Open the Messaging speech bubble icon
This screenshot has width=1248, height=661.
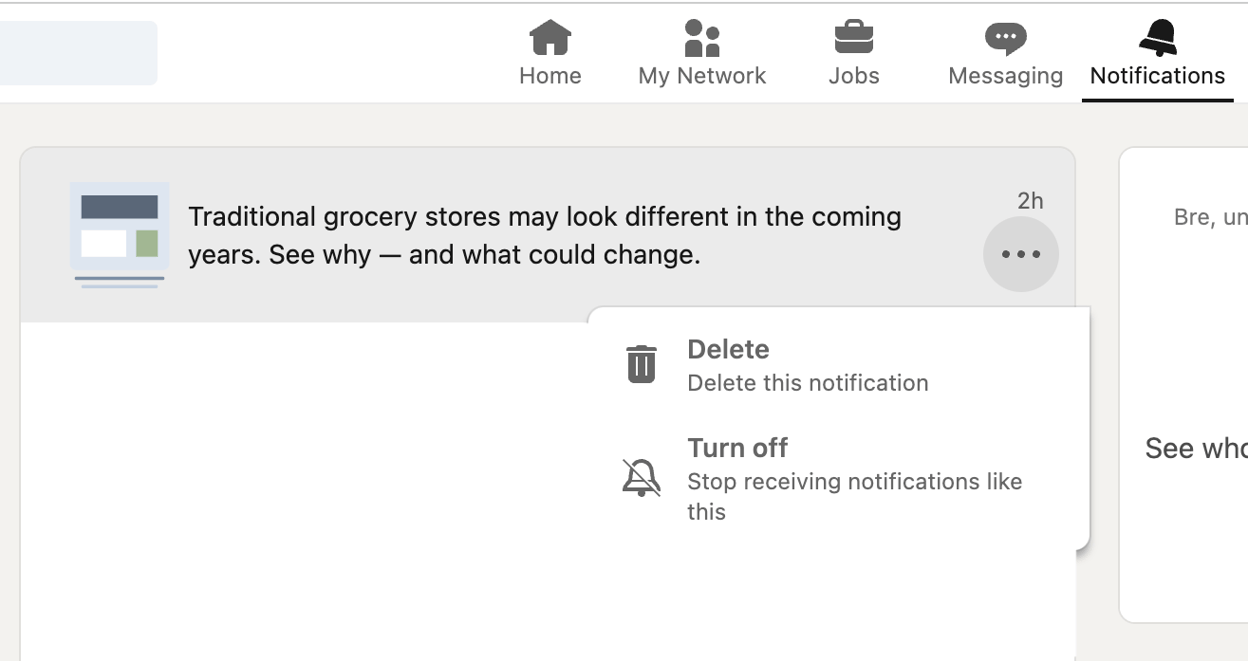(x=1005, y=38)
